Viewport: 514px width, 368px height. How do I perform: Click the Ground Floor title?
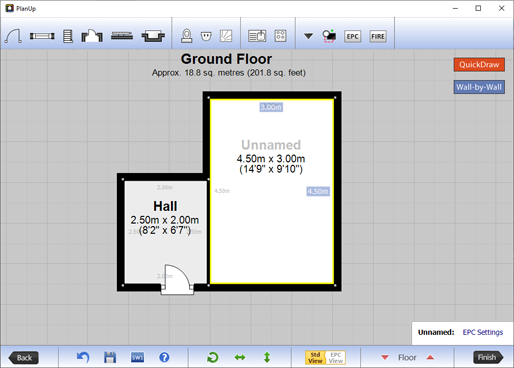(226, 59)
